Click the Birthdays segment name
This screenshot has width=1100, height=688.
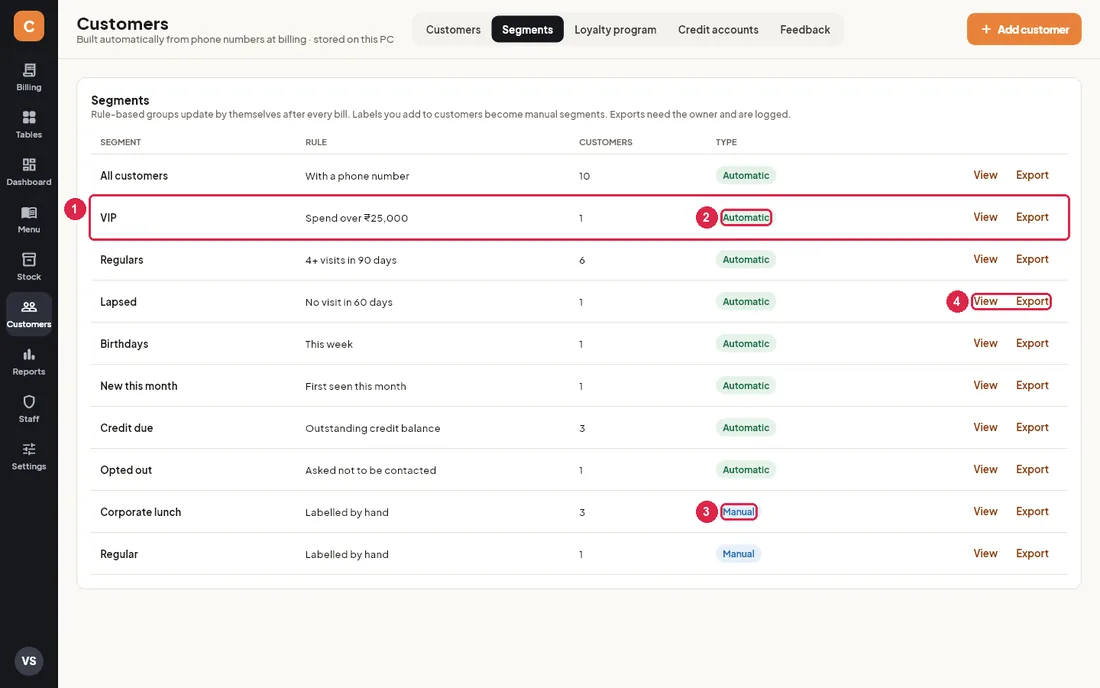pos(124,344)
